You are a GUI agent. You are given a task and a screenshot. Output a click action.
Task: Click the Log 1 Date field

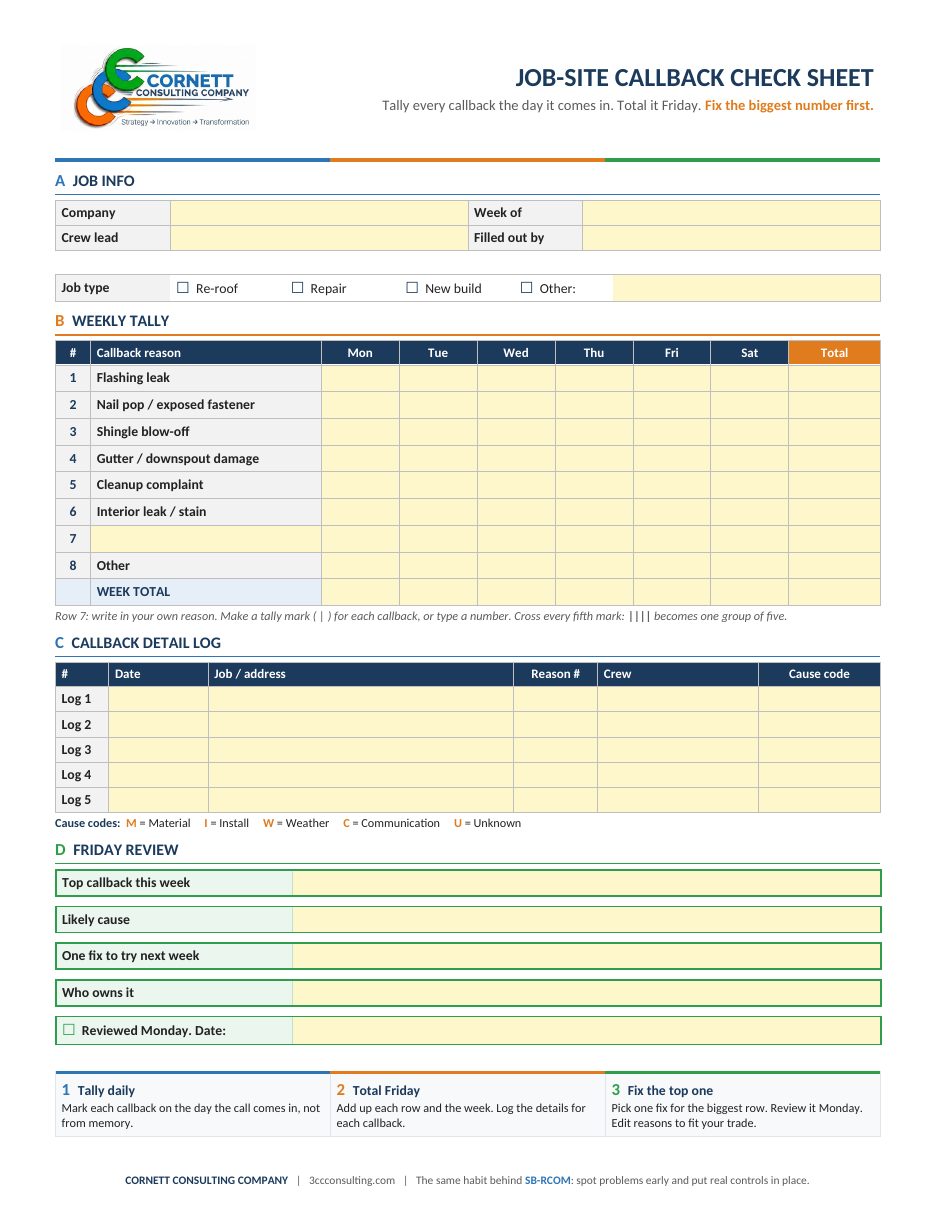[158, 699]
